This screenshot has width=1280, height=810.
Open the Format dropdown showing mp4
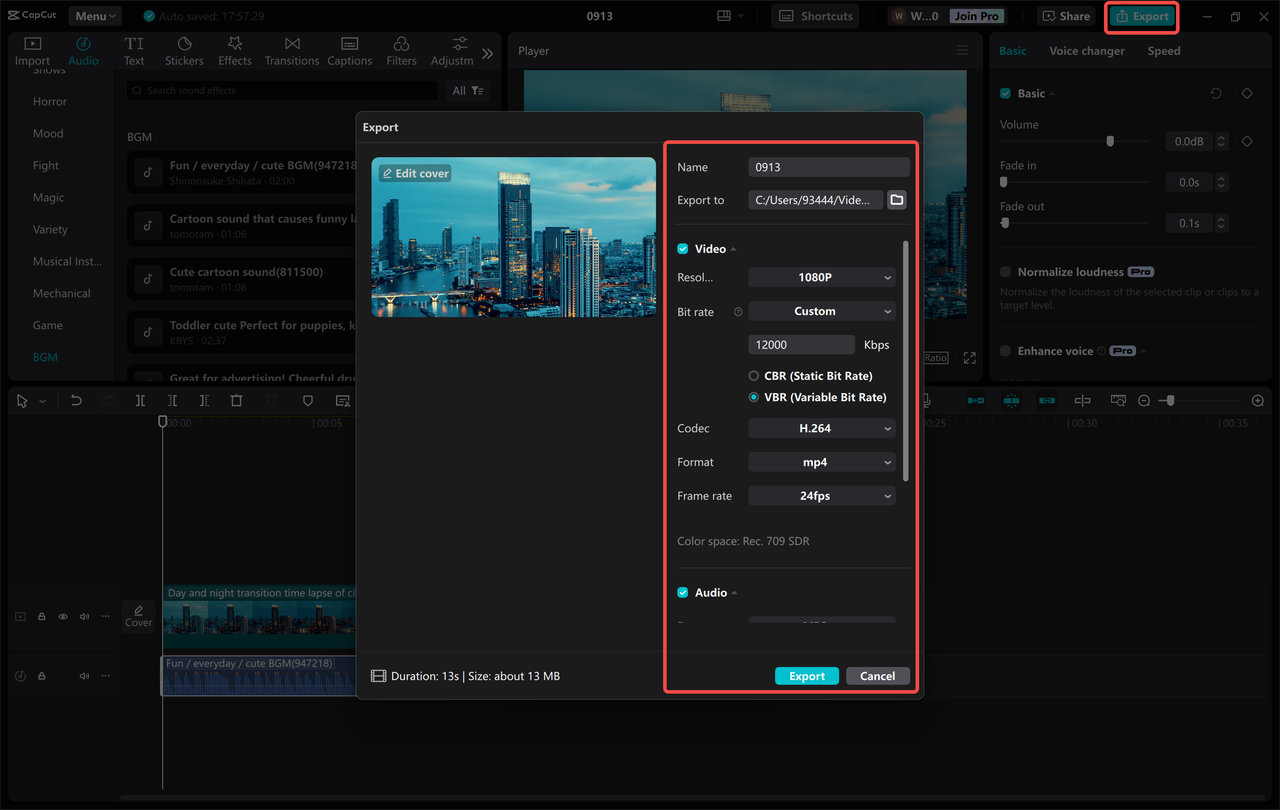(821, 461)
